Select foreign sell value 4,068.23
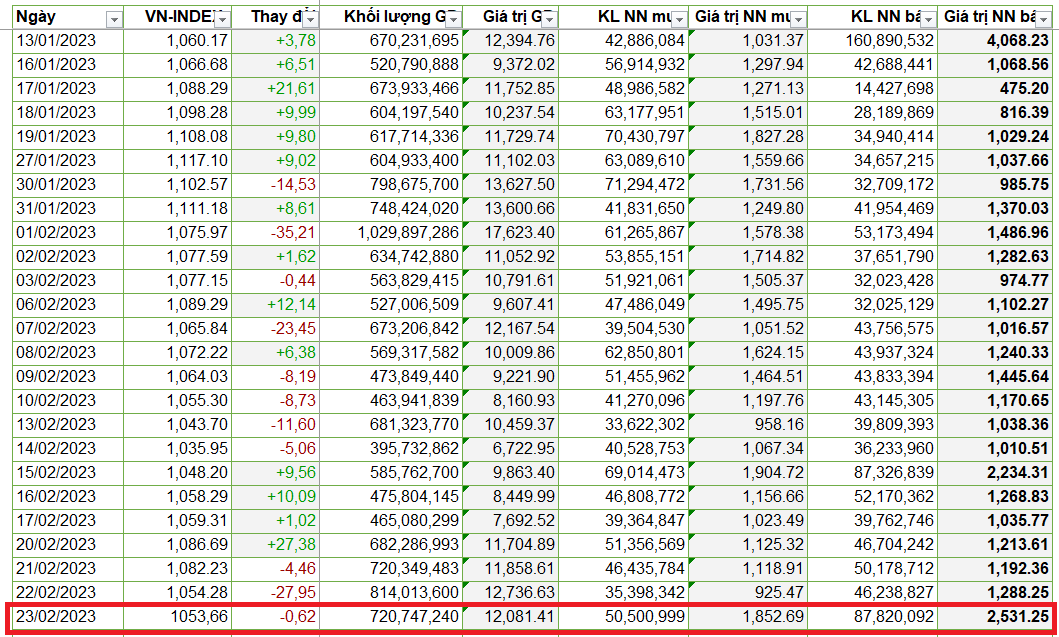 pos(996,41)
